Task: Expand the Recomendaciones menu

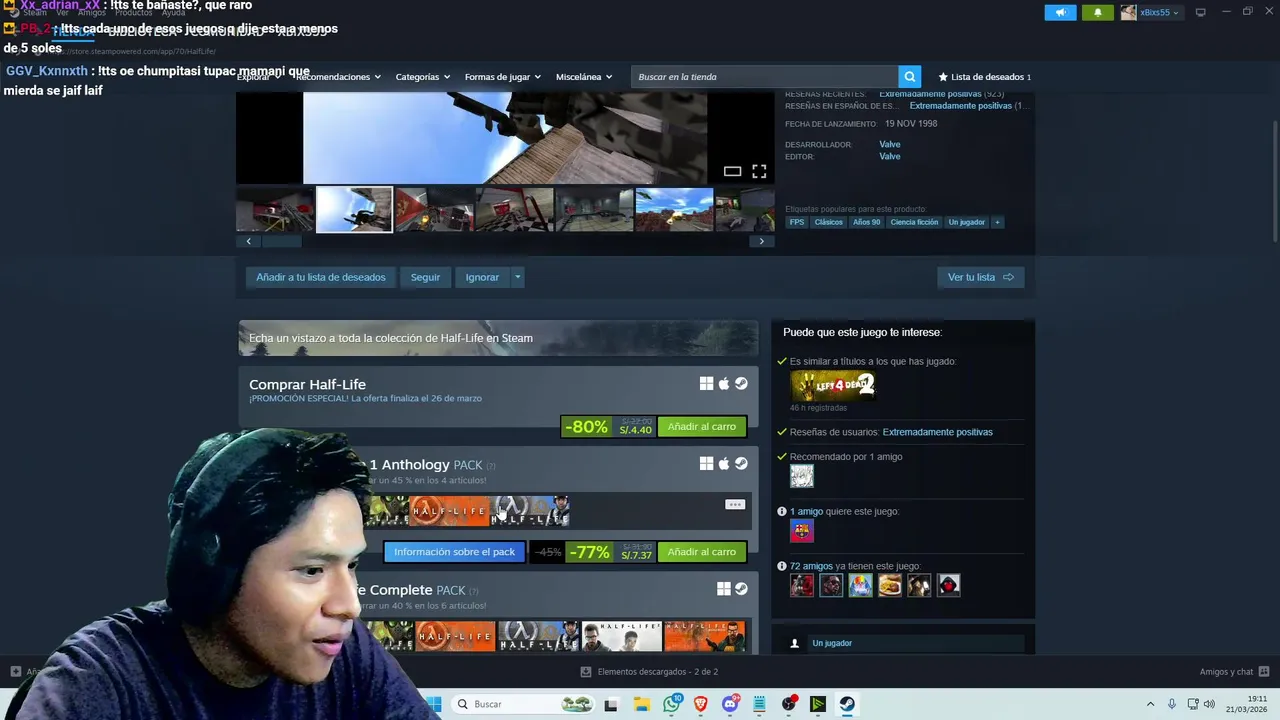Action: tap(338, 77)
